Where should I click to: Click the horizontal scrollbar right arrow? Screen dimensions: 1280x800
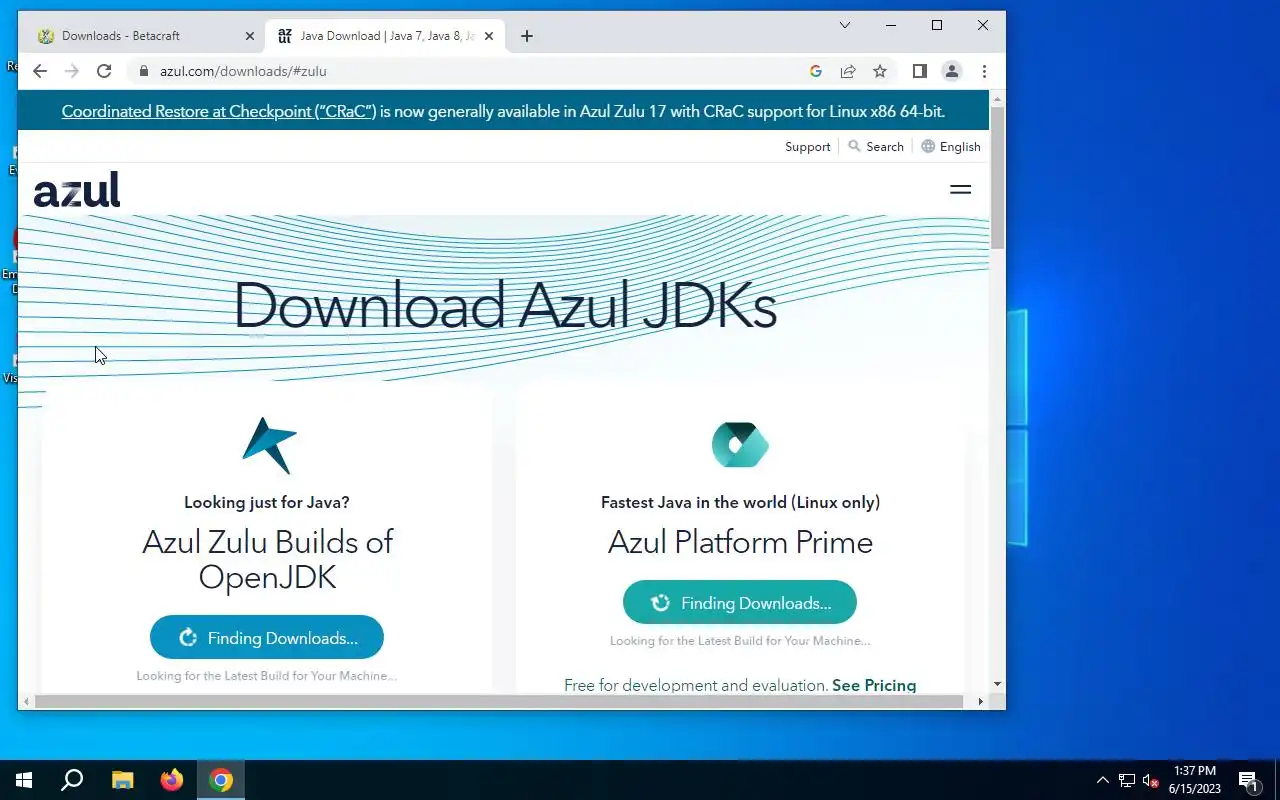tap(980, 702)
